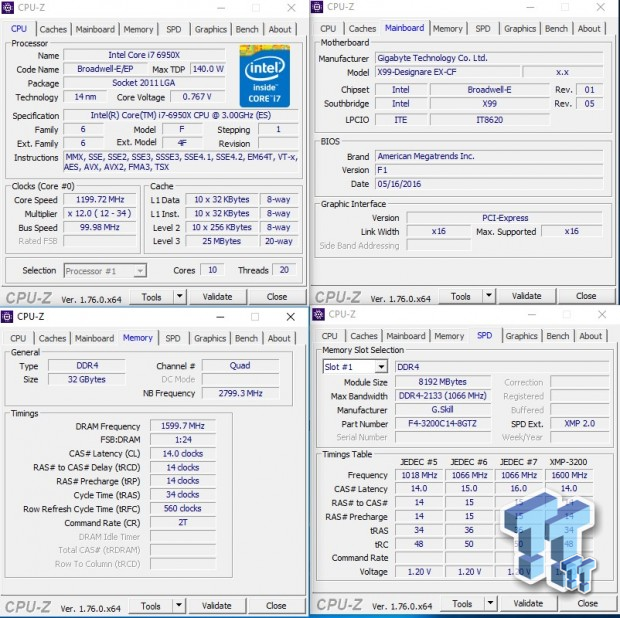620x618 pixels.
Task: Click Validate button in CPU tab window
Action: 217,297
